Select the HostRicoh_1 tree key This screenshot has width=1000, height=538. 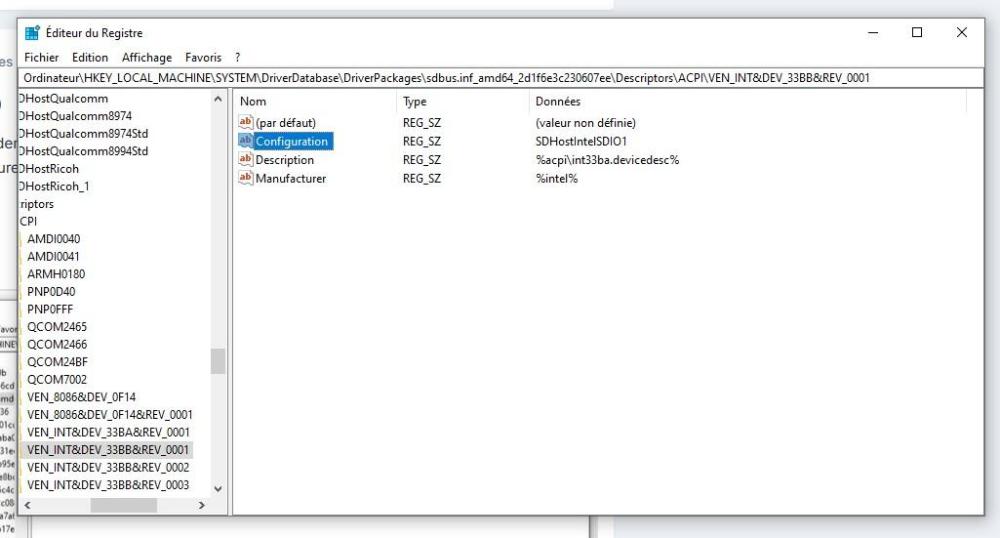[x=55, y=186]
